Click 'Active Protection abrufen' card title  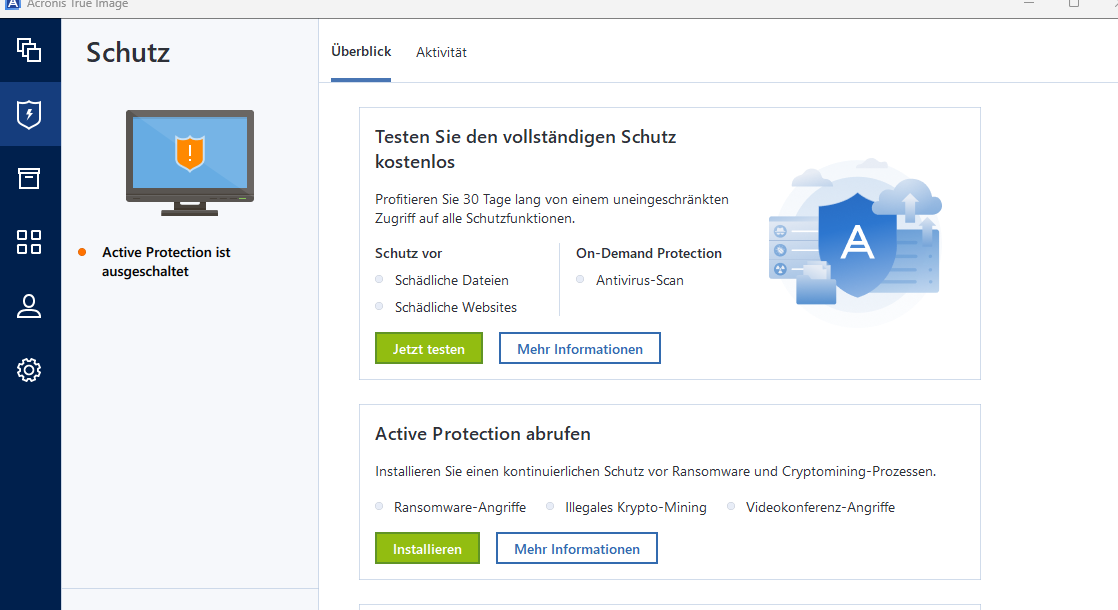click(x=483, y=434)
